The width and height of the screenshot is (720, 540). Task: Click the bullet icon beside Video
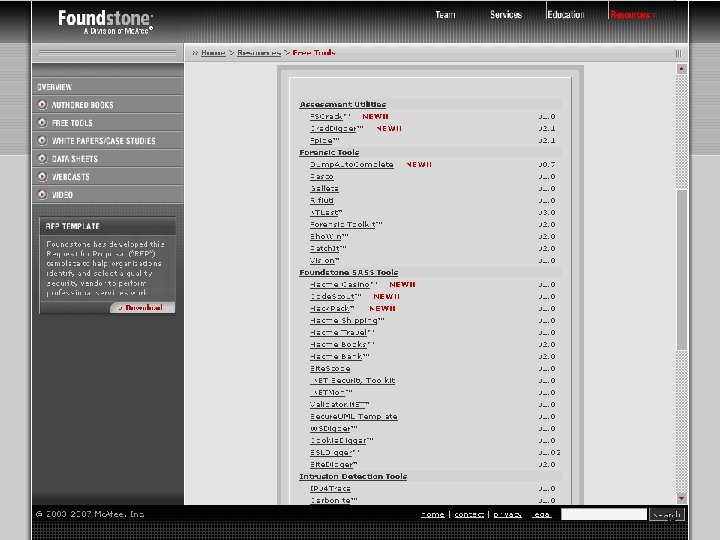[x=42, y=194]
